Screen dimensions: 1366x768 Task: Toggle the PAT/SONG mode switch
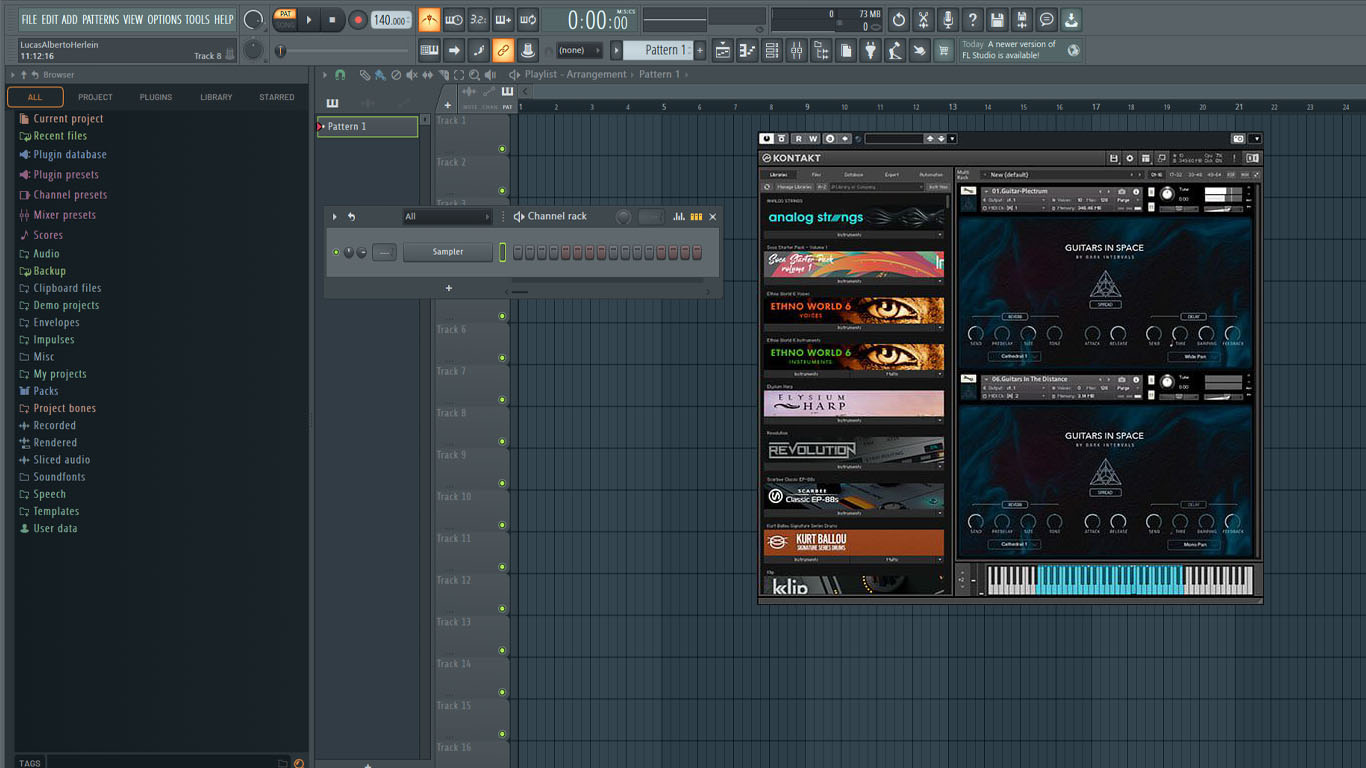click(x=286, y=19)
